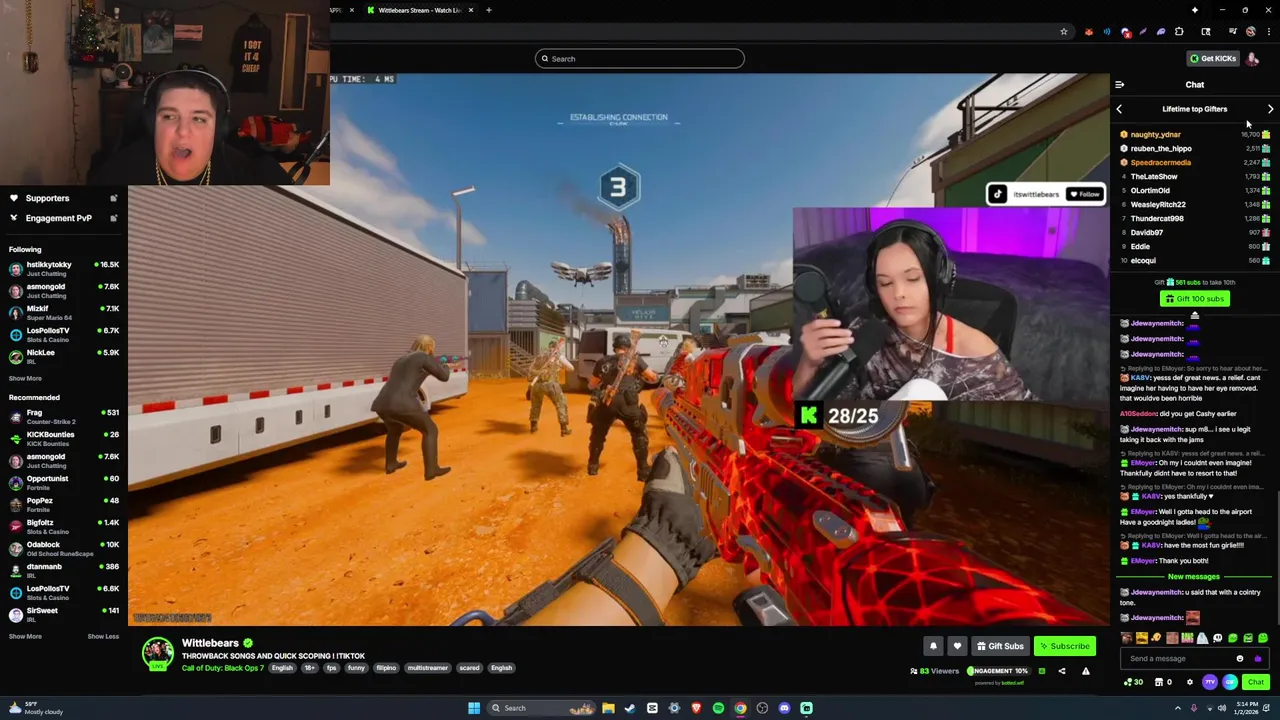This screenshot has height=720, width=1280.
Task: Click the pin icon next to Supporters
Action: click(113, 198)
